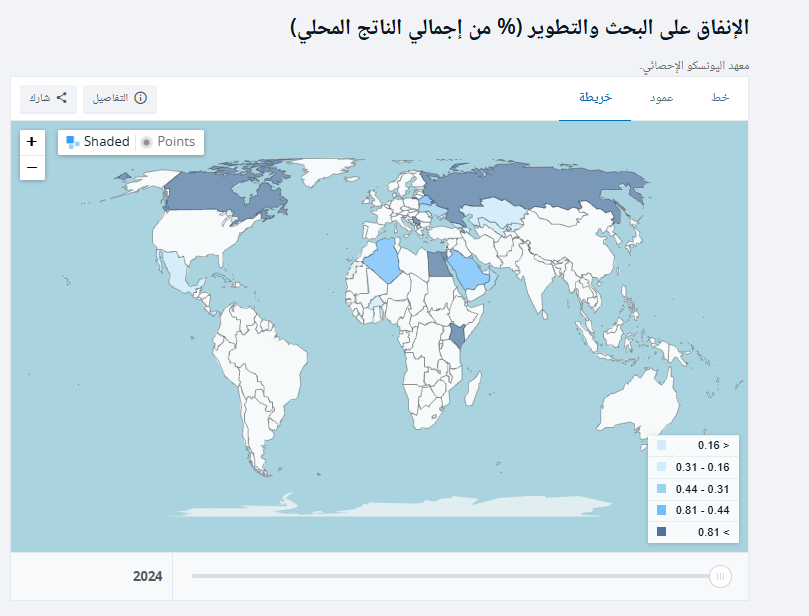Click Mexico on the map
Image resolution: width=809 pixels, height=616 pixels.
point(178,271)
